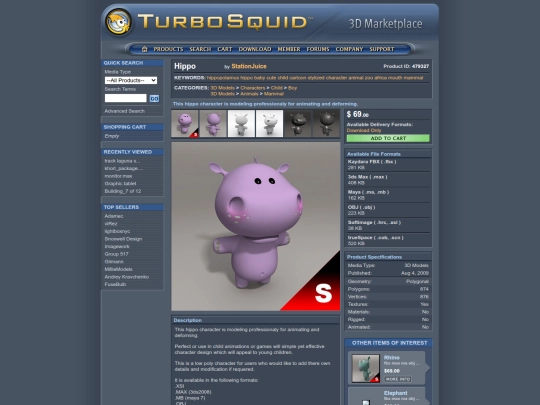
Task: Click the 'OBJ ( .obj )' format text
Action: click(x=362, y=207)
